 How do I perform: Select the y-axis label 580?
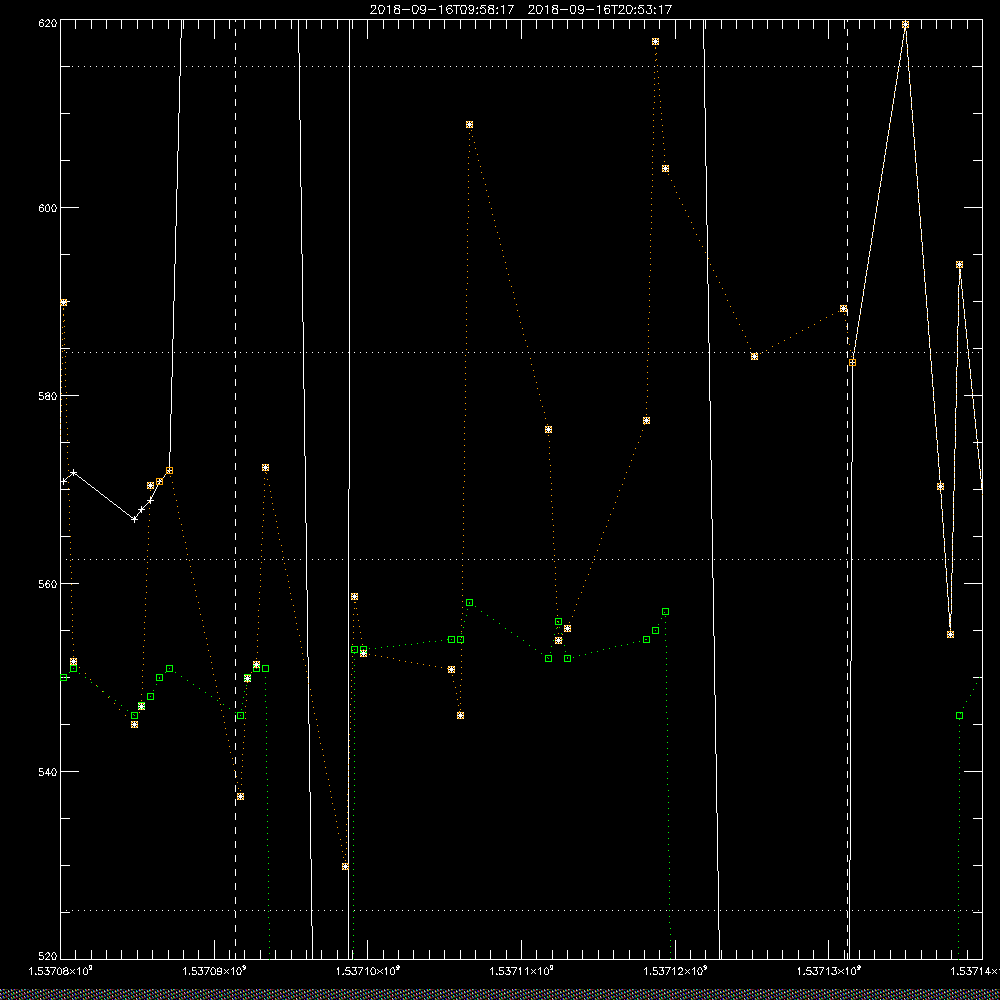(48, 396)
